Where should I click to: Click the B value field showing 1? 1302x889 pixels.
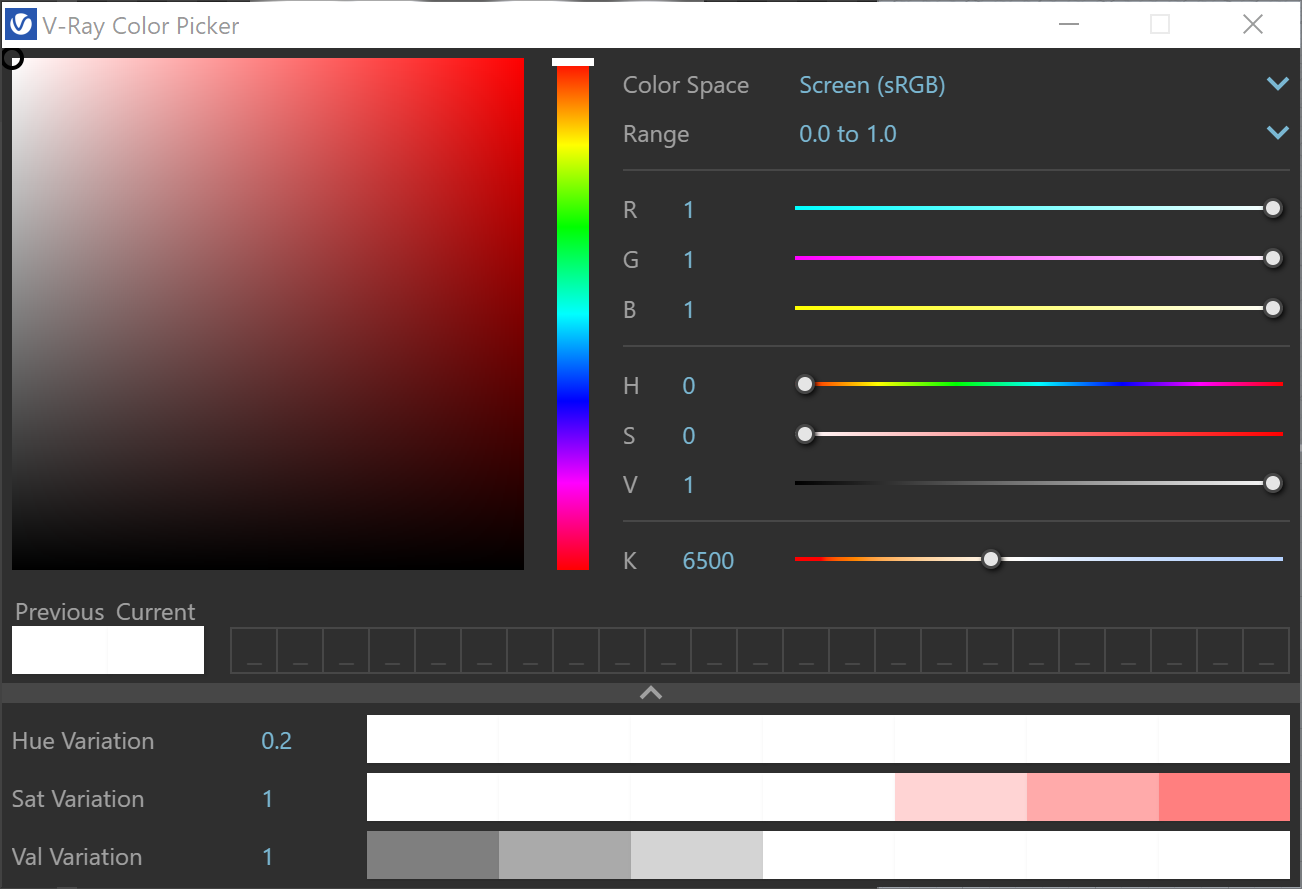tap(689, 310)
